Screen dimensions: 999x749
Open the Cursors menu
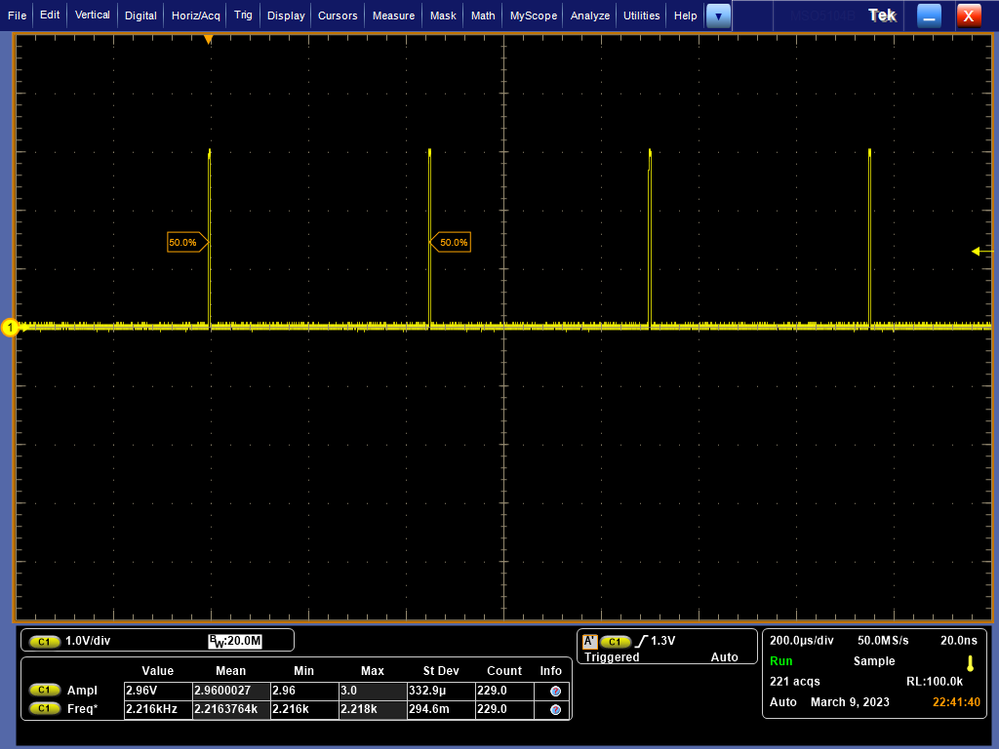[338, 16]
